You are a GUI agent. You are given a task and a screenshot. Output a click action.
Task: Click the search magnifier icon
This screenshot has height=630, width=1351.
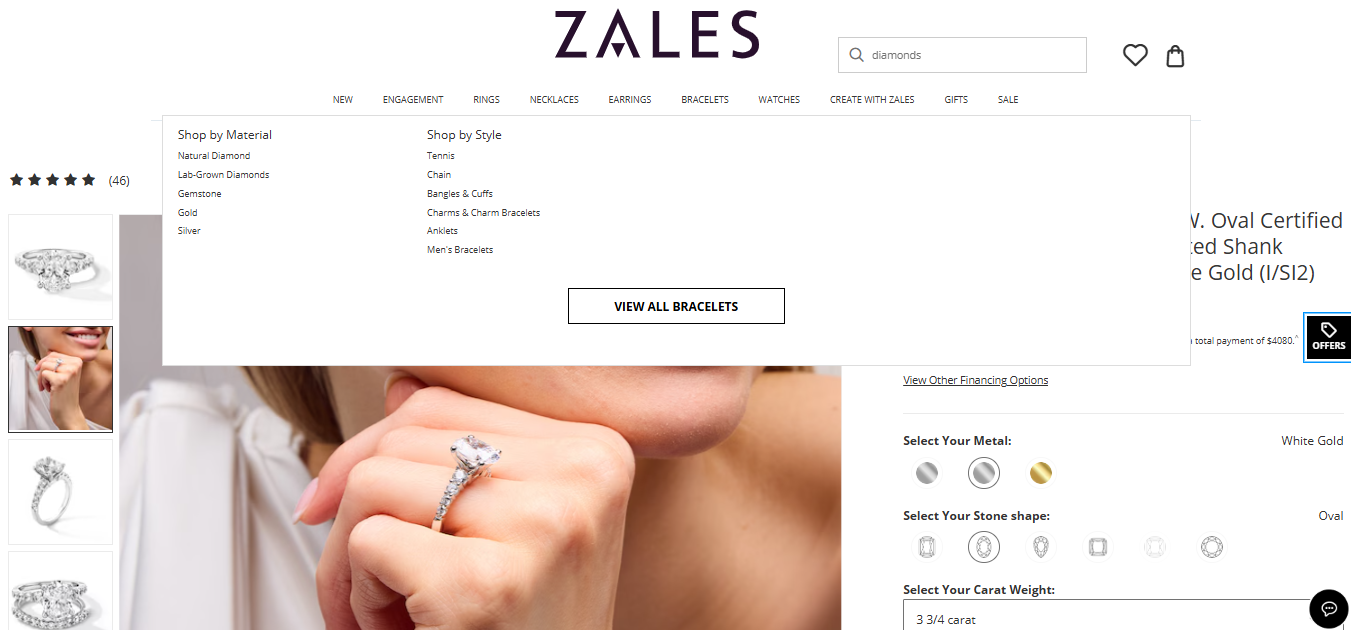[856, 55]
